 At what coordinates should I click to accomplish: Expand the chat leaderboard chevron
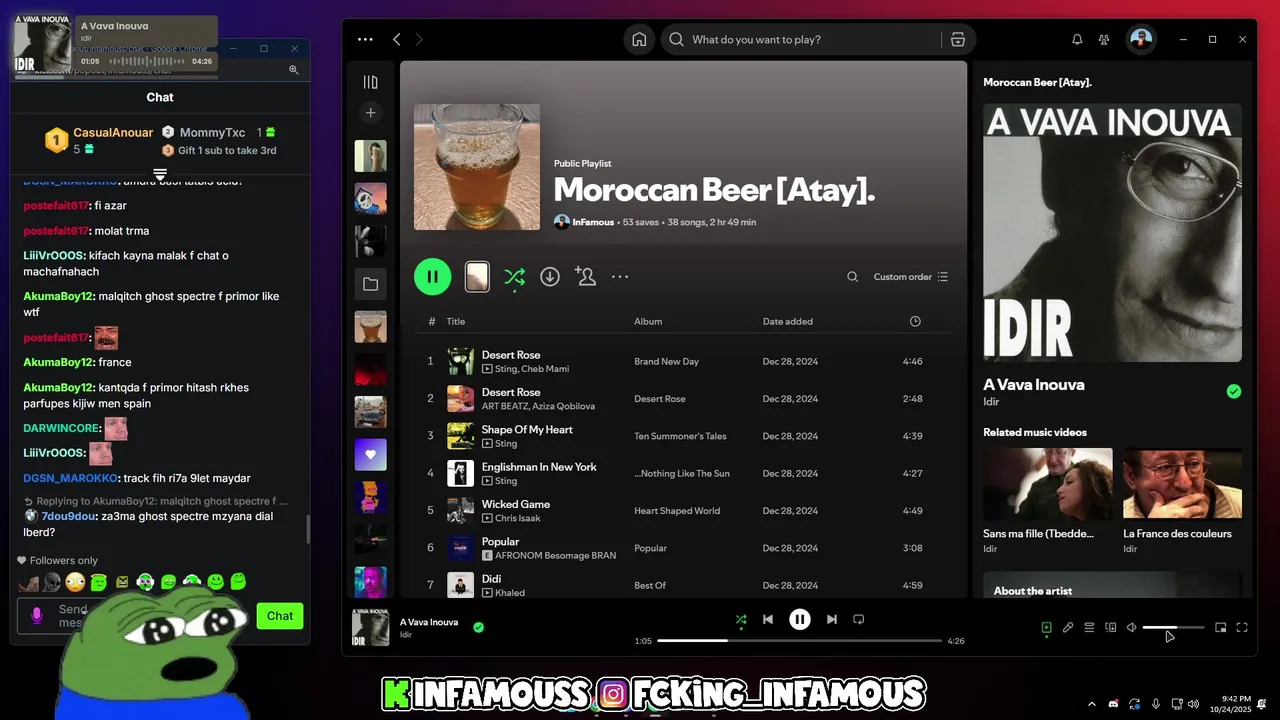(x=160, y=173)
